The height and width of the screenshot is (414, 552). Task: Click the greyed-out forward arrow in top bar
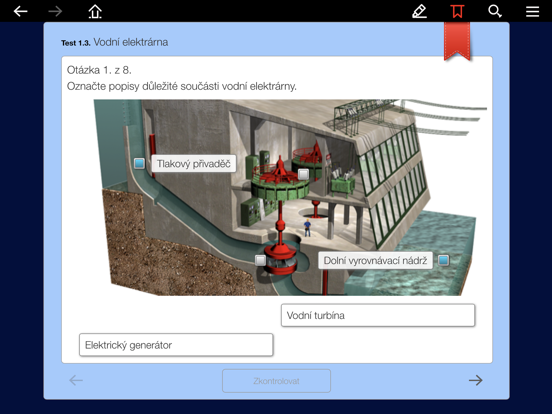coord(55,11)
